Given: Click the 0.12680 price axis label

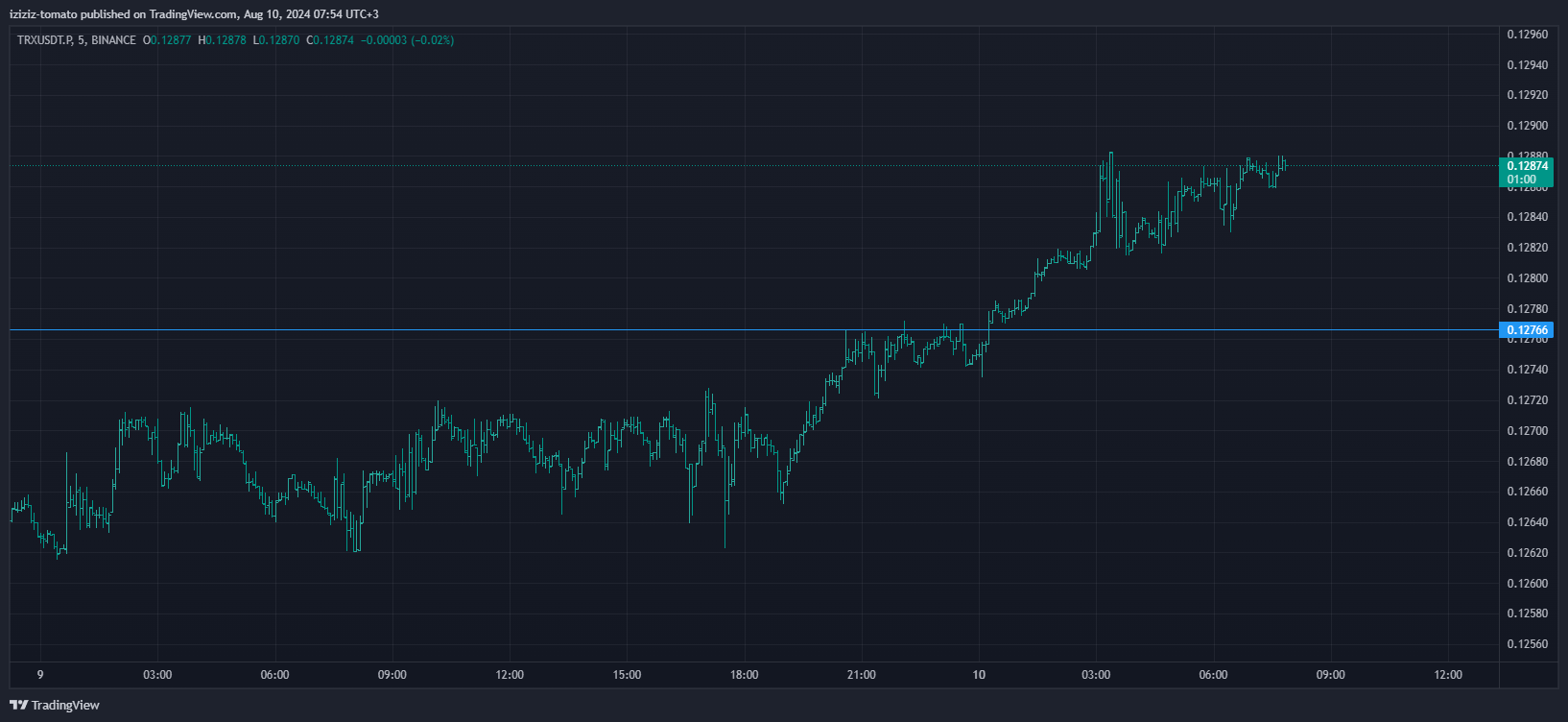Looking at the screenshot, I should pyautogui.click(x=1527, y=462).
